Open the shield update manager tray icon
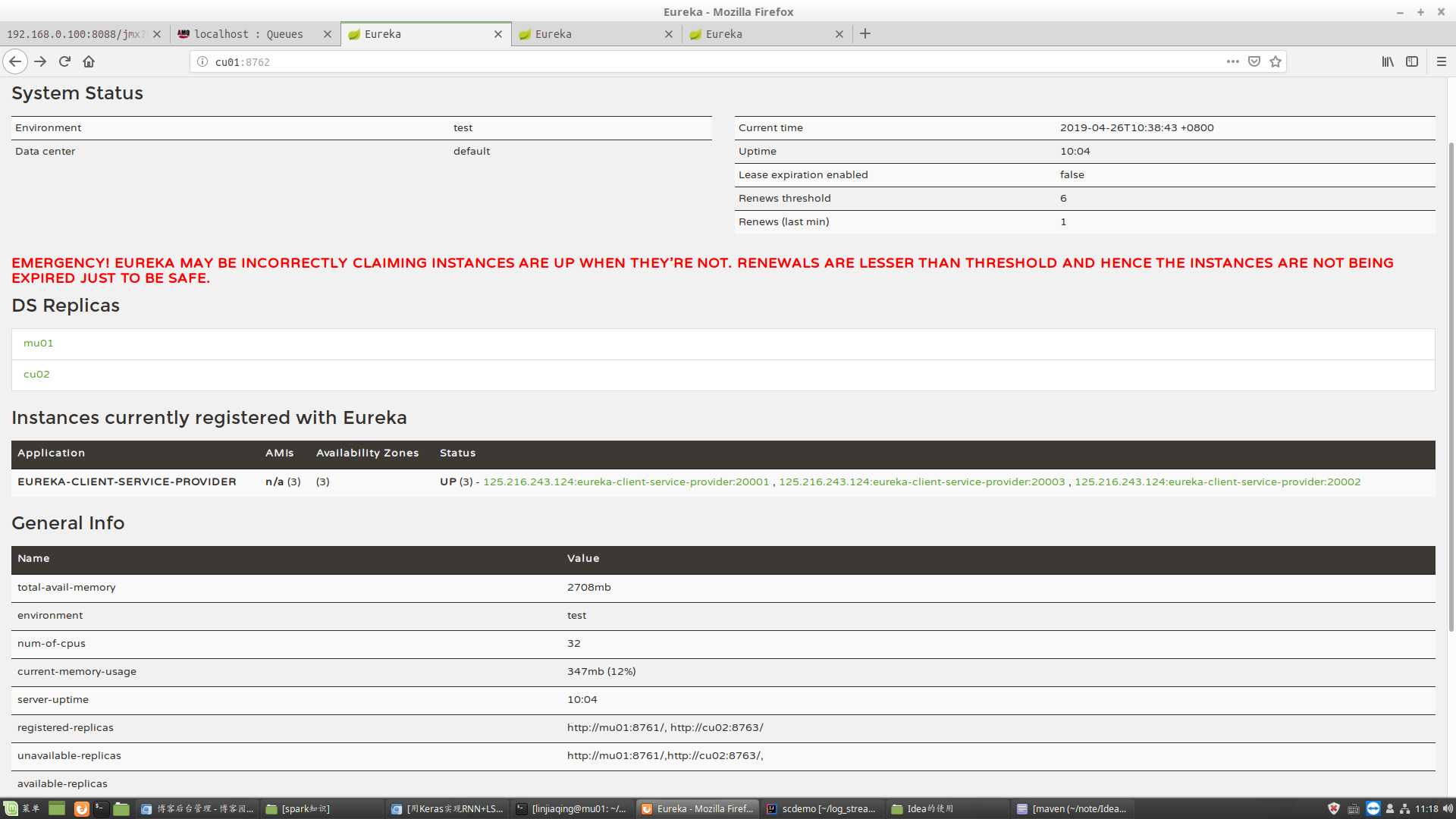 click(1334, 808)
